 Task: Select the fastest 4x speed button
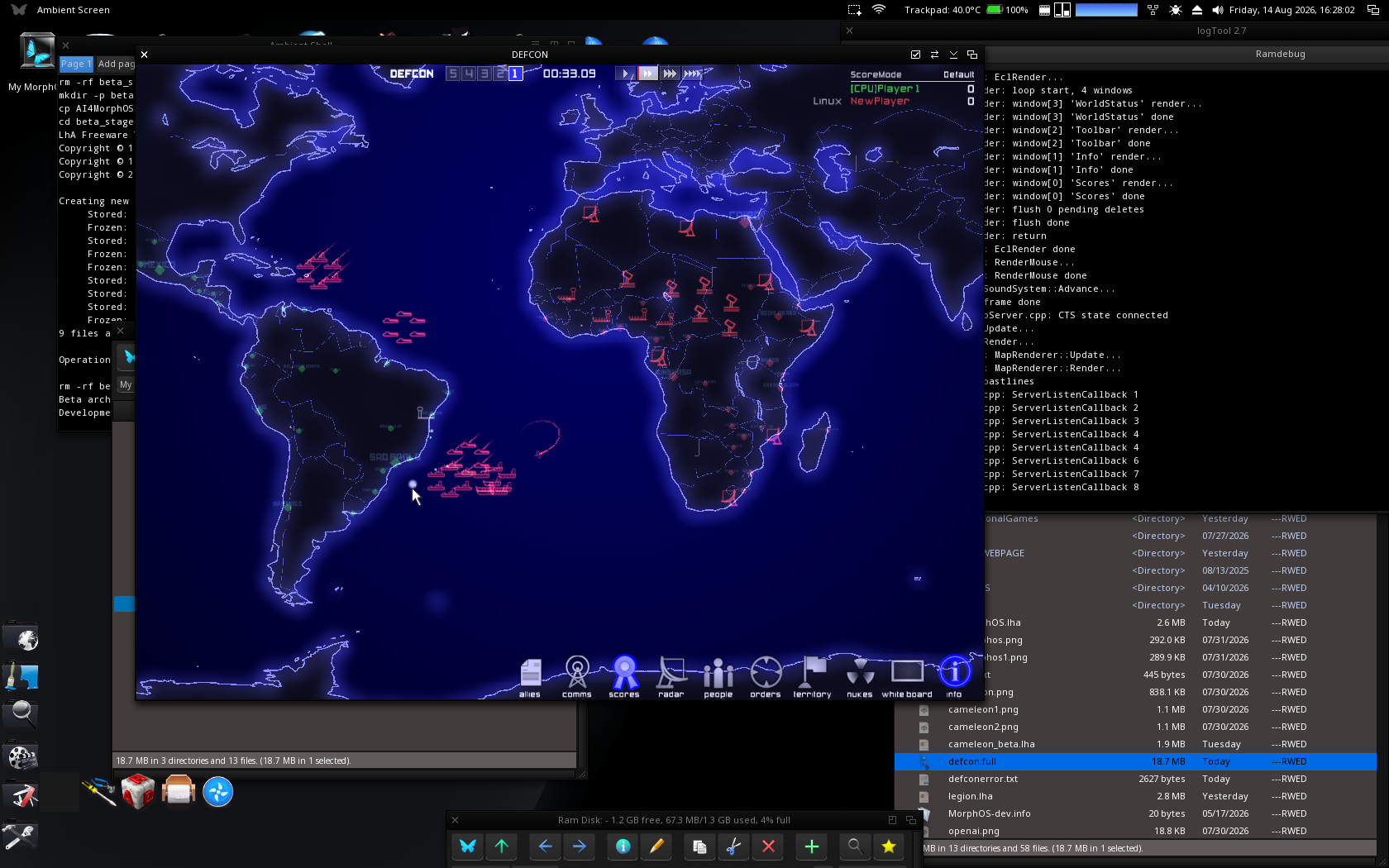click(x=693, y=74)
